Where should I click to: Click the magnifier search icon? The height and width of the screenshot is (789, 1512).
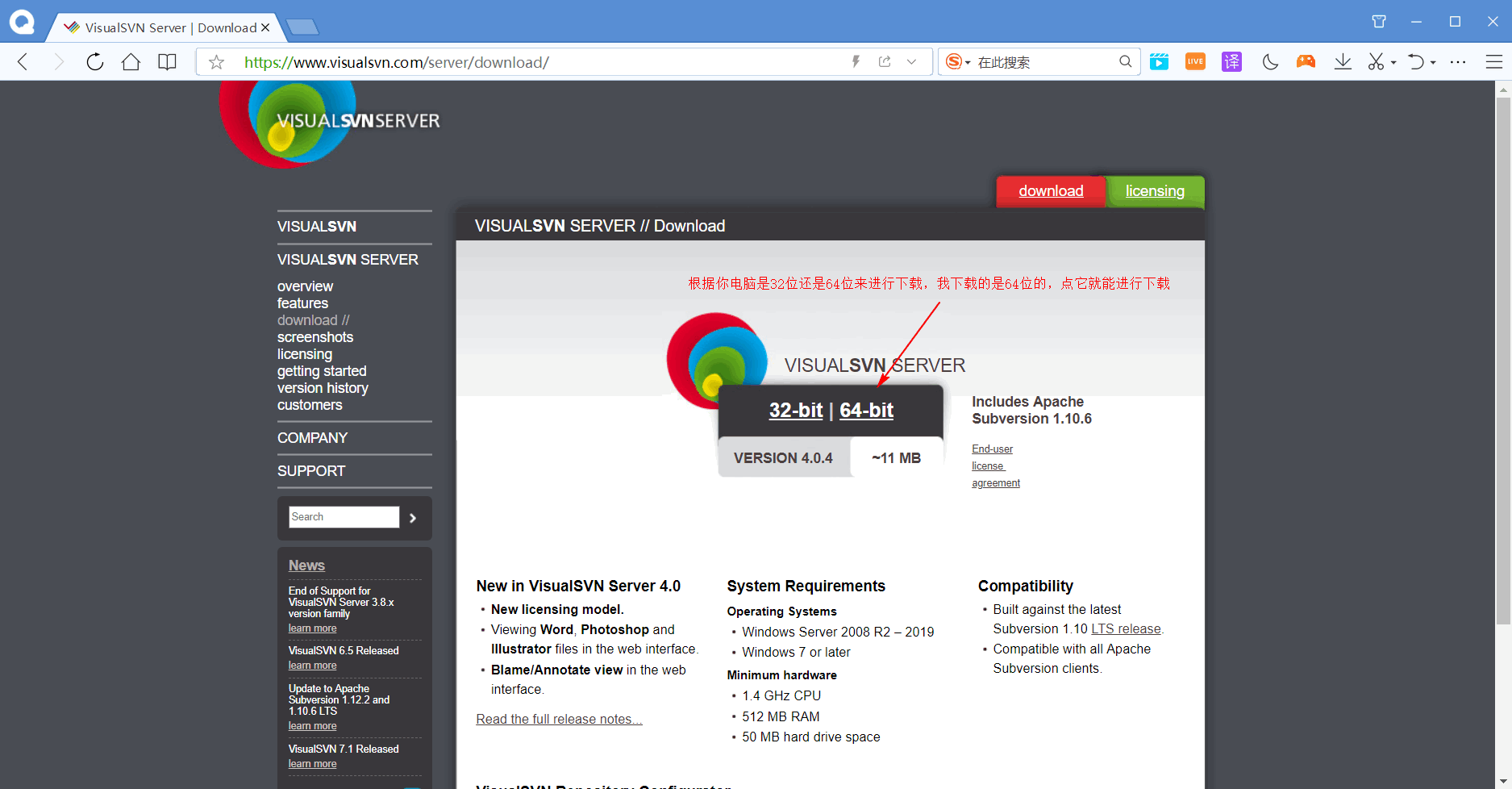1126,62
